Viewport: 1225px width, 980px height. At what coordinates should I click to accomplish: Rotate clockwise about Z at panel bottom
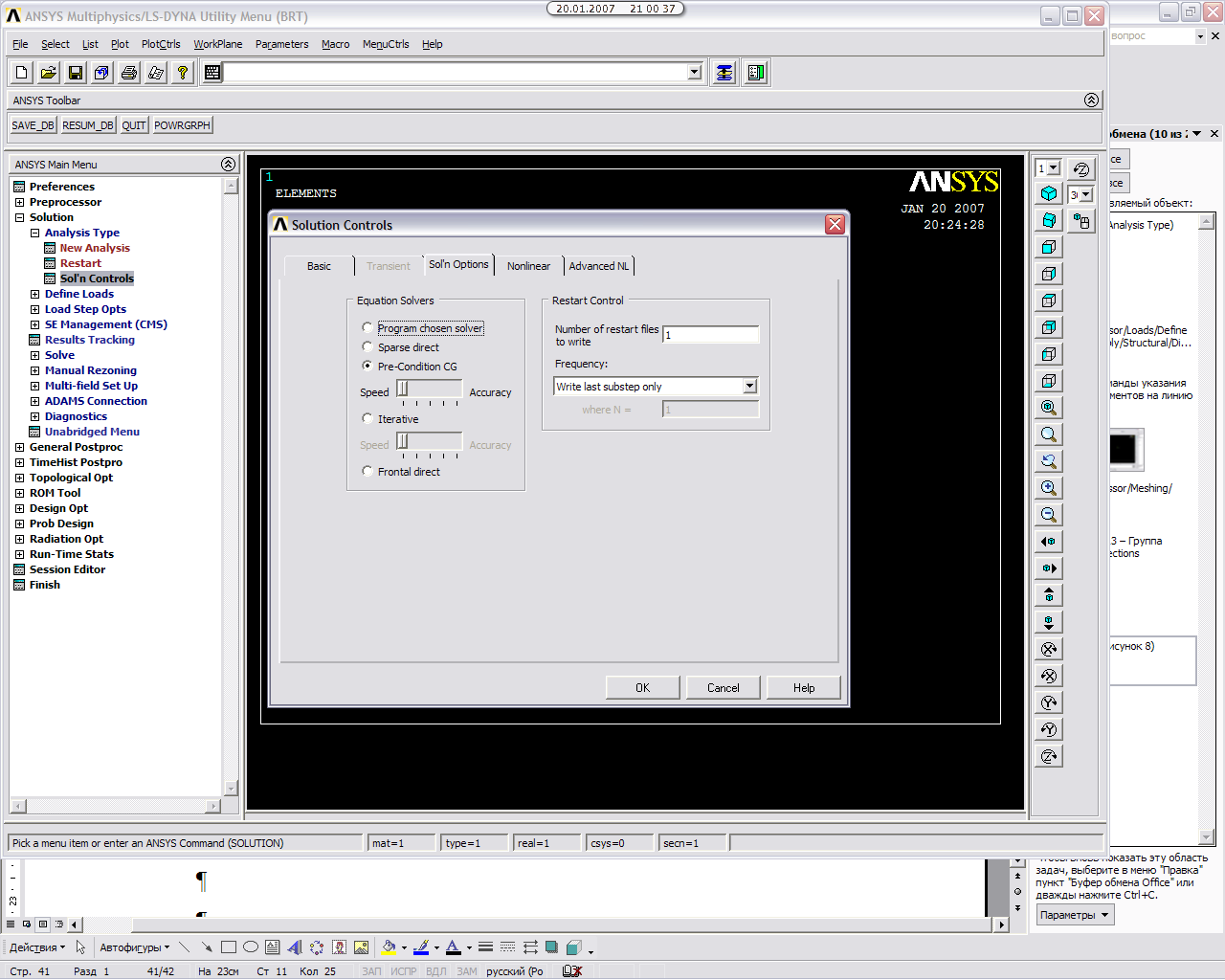tap(1049, 756)
